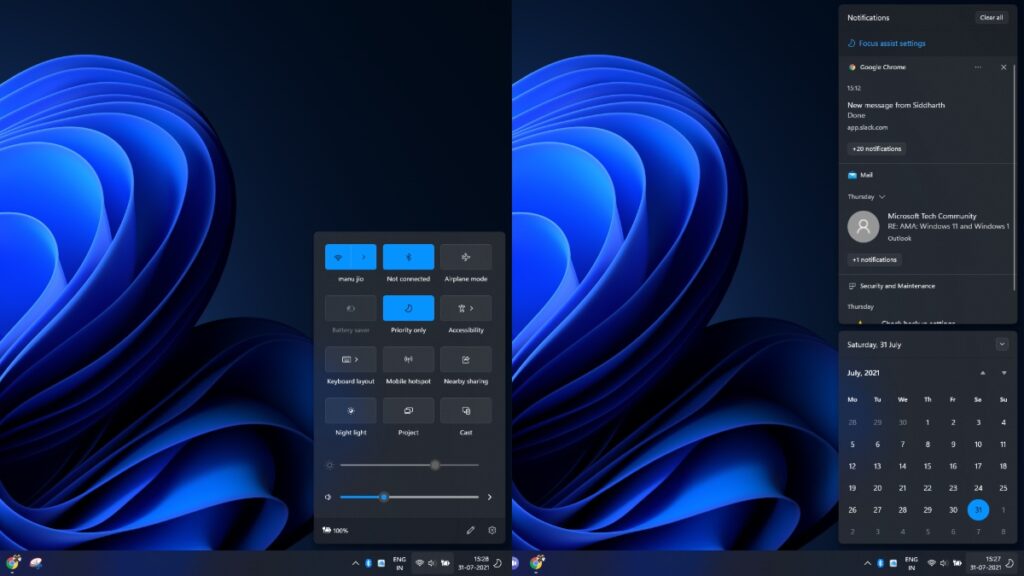The width and height of the screenshot is (1024, 576).
Task: Open the ENG IN language switcher
Action: (x=911, y=561)
